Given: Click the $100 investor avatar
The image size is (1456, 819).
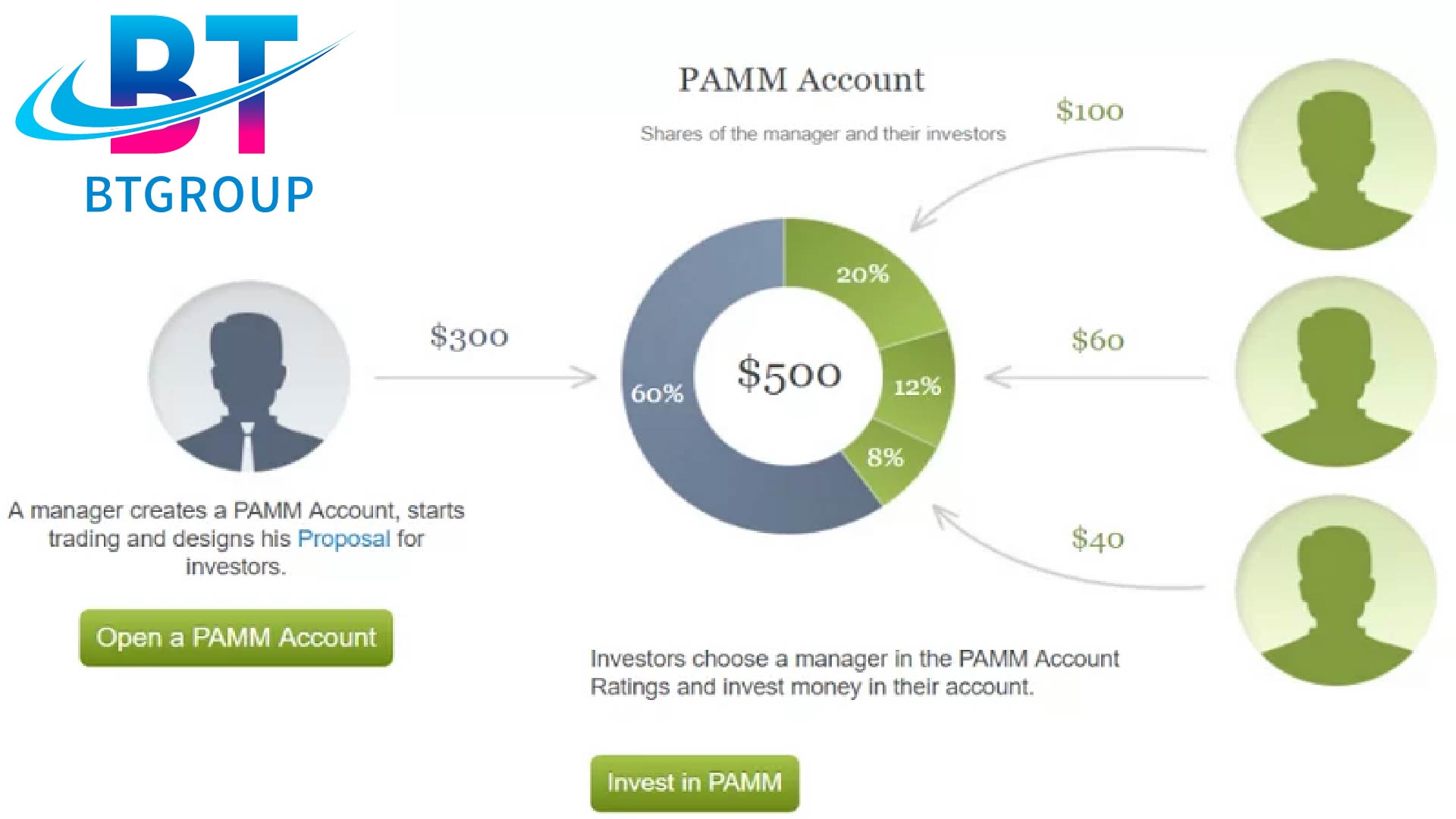Looking at the screenshot, I should (1335, 155).
